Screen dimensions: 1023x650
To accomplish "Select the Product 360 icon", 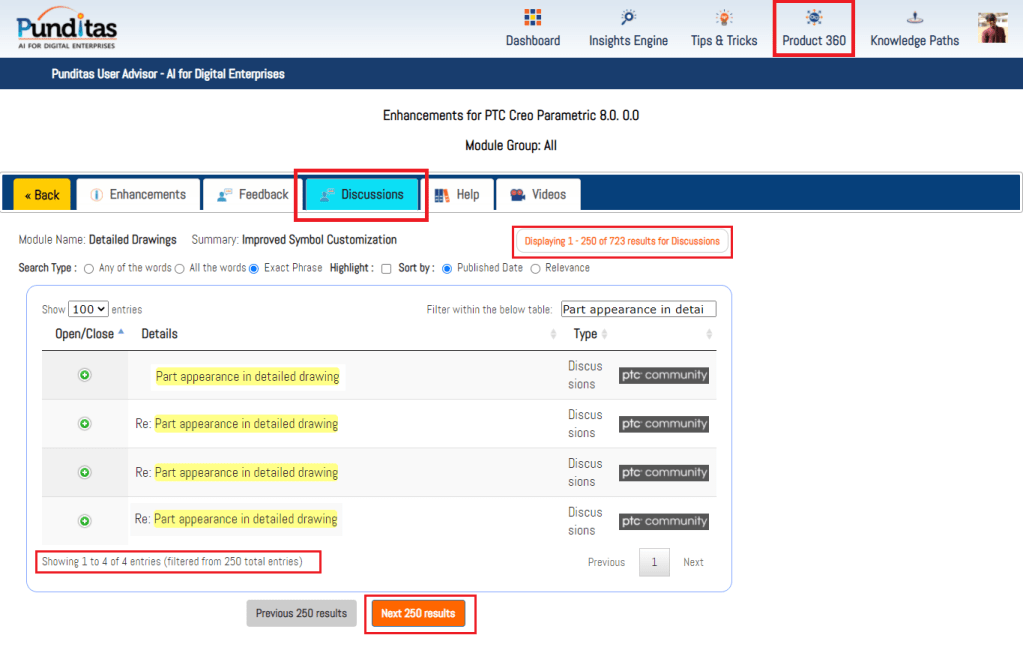I will [814, 18].
